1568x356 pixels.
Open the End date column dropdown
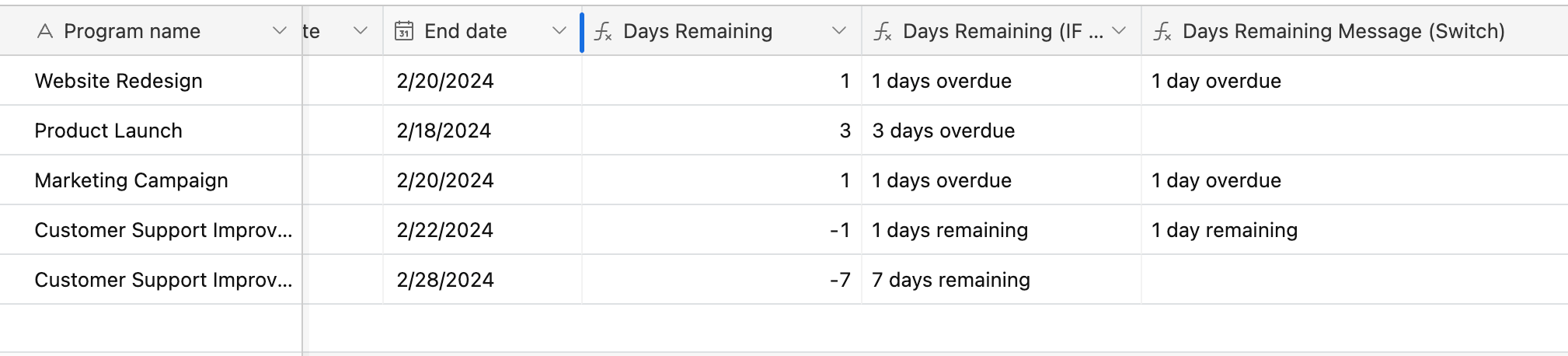[559, 31]
